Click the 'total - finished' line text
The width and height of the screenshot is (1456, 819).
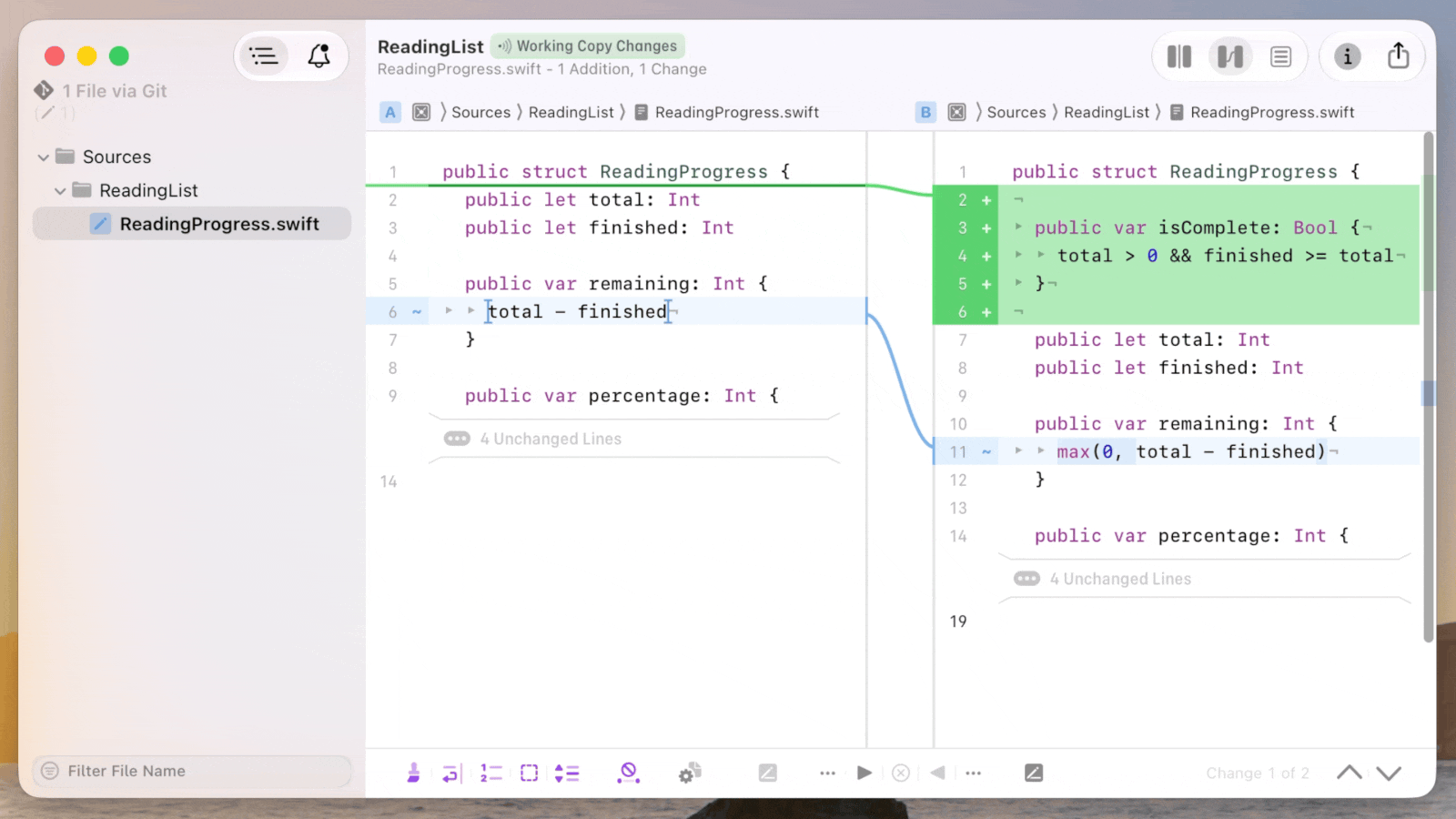pos(578,311)
